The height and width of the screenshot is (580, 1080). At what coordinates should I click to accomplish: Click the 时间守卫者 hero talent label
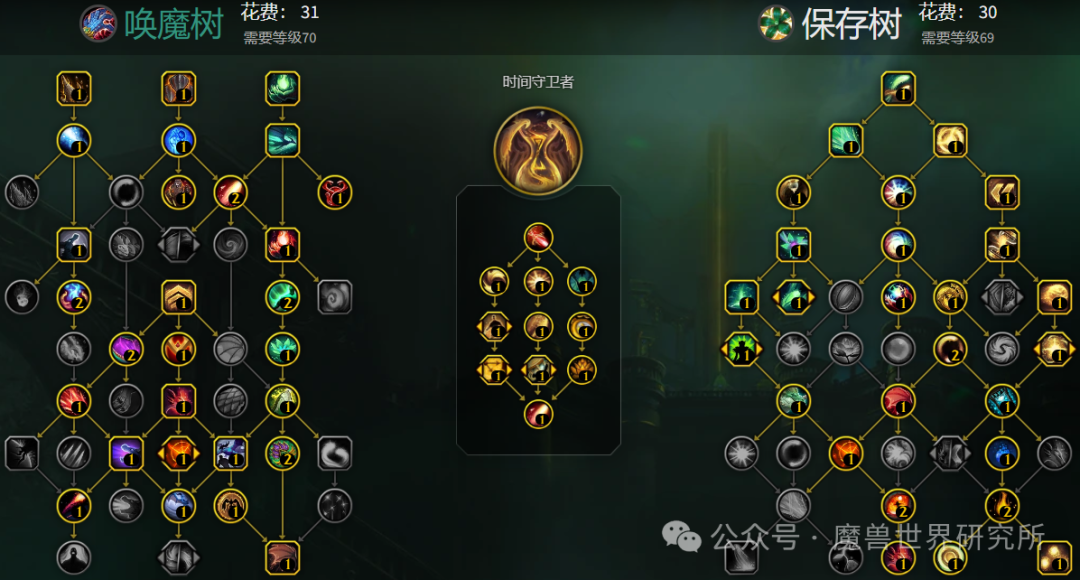tap(538, 82)
